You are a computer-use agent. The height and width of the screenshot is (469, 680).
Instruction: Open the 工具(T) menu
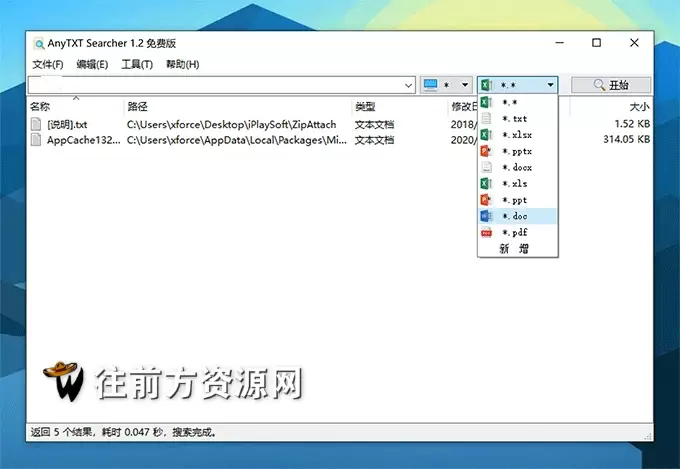(137, 65)
